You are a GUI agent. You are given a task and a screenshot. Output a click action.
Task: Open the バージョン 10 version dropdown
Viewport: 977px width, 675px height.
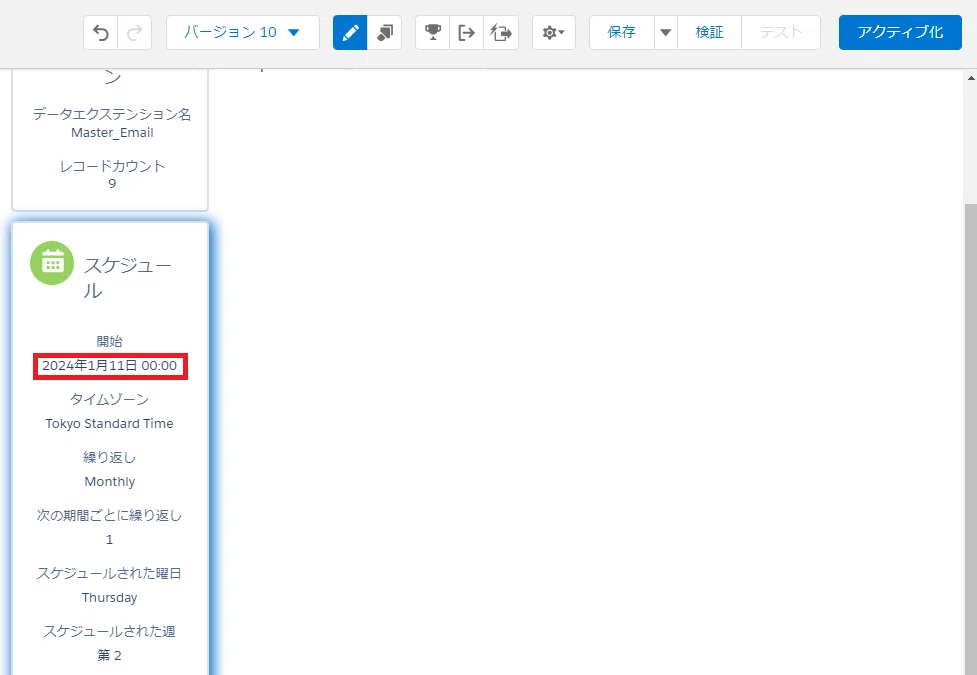tap(242, 32)
